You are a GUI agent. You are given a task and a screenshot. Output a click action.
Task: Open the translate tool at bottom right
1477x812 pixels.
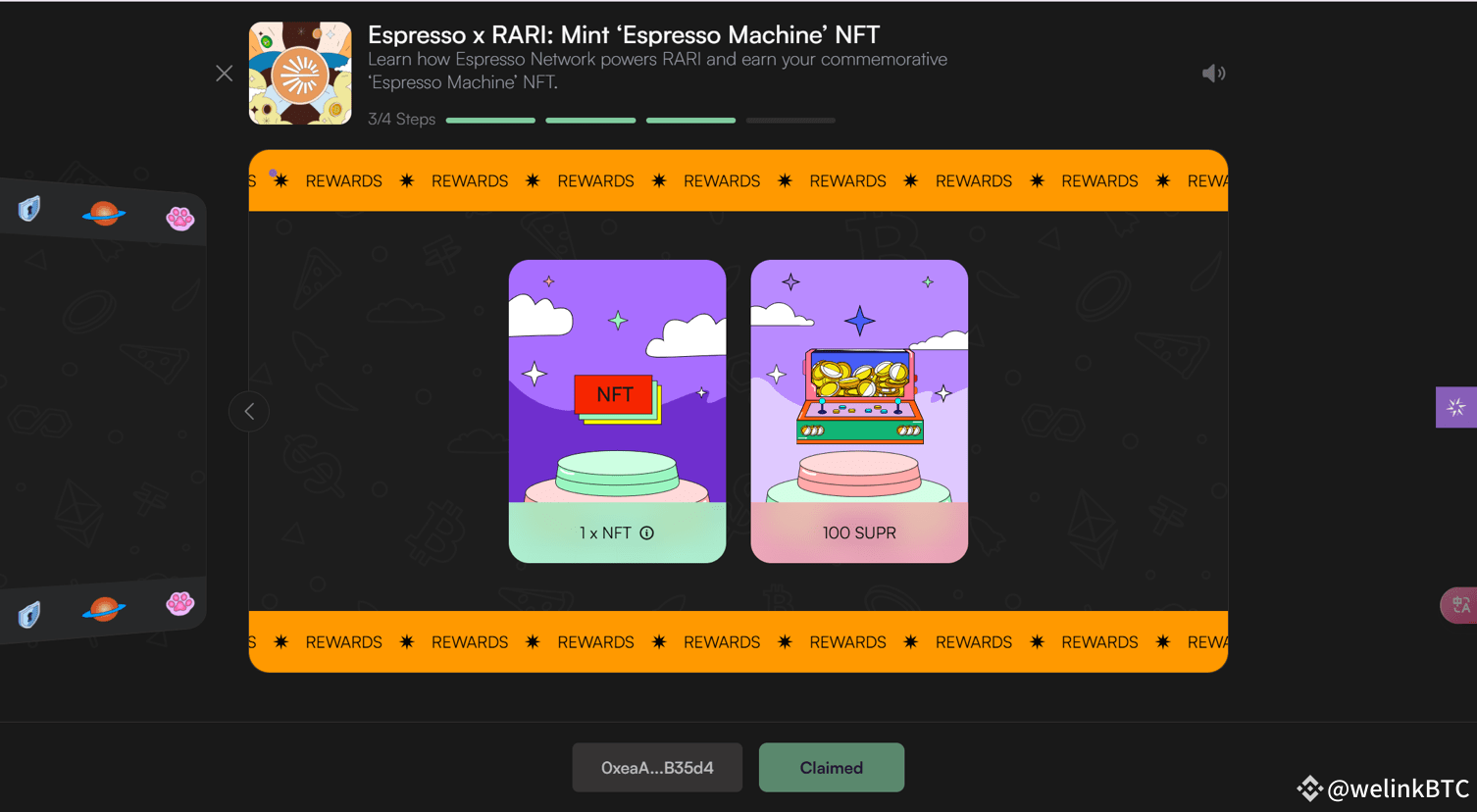tap(1461, 605)
